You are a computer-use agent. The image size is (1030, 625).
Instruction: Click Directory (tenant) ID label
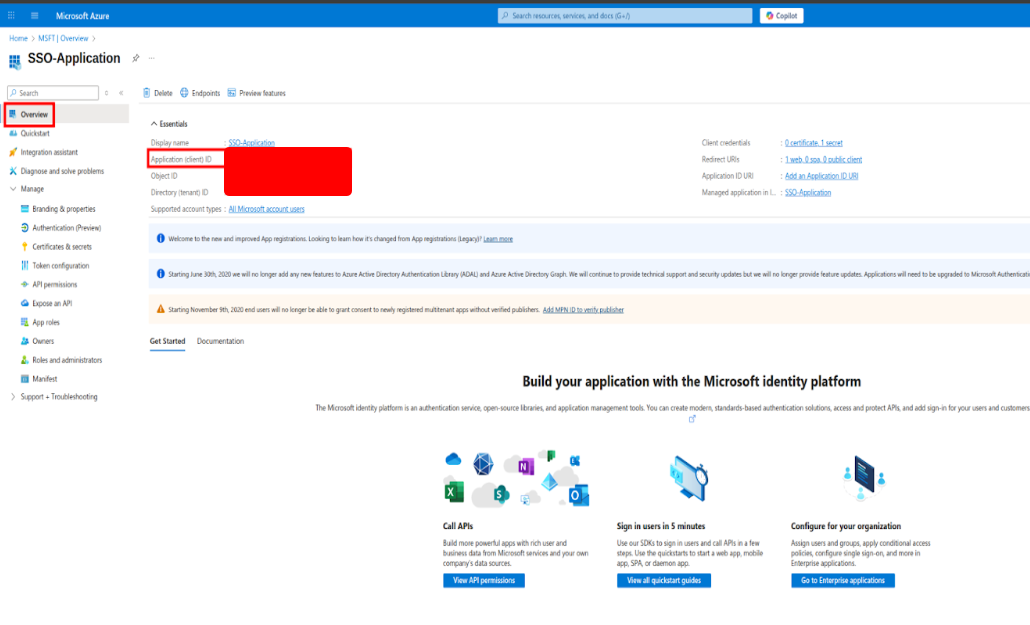click(x=179, y=193)
